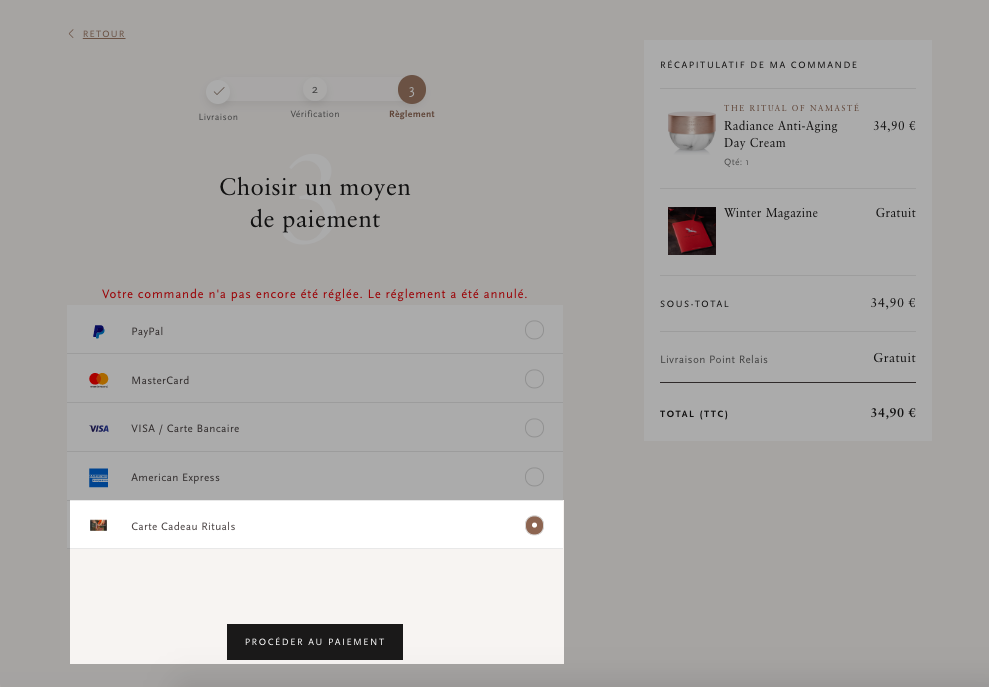Click the SOUS-TOTAL label

(x=694, y=303)
